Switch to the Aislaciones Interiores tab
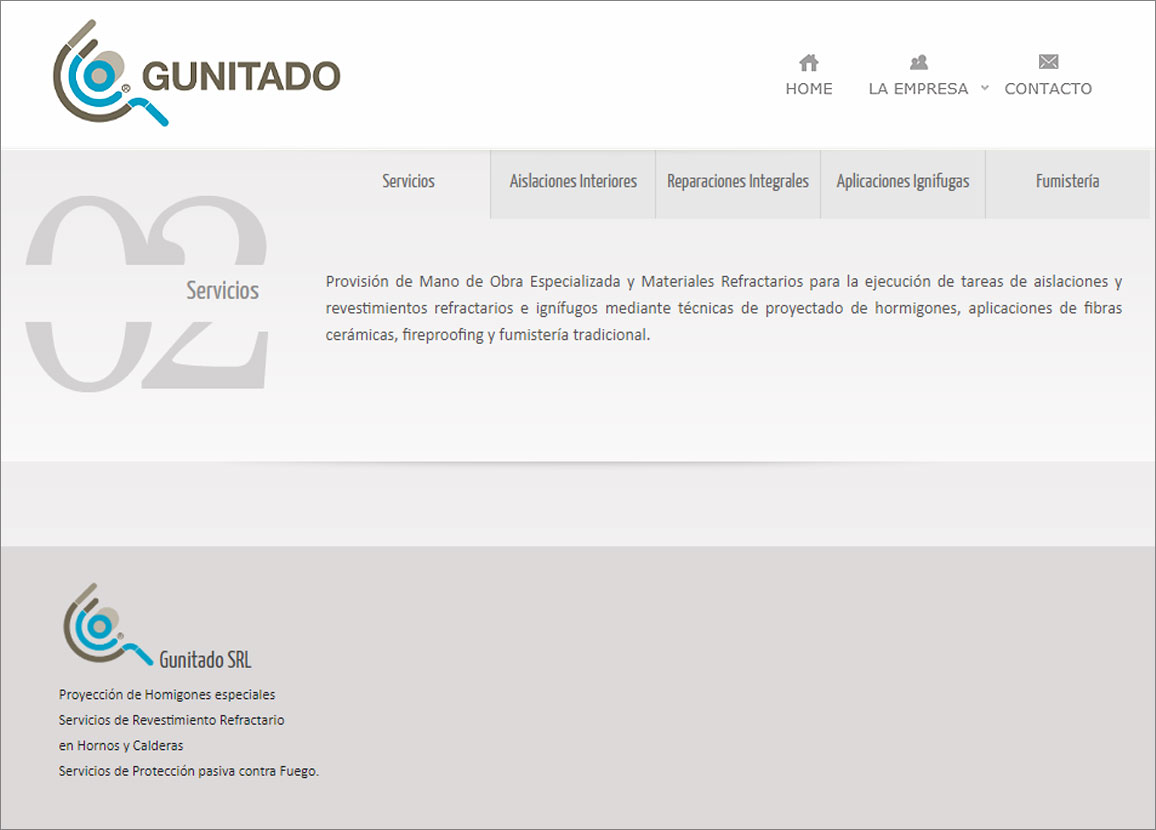Image resolution: width=1156 pixels, height=830 pixels. point(573,182)
